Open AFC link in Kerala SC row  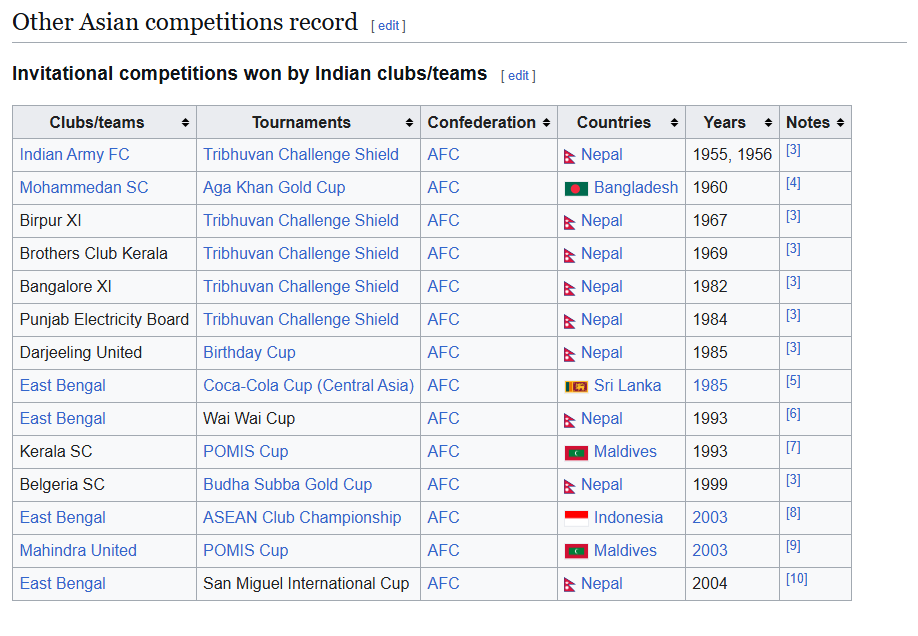[443, 452]
